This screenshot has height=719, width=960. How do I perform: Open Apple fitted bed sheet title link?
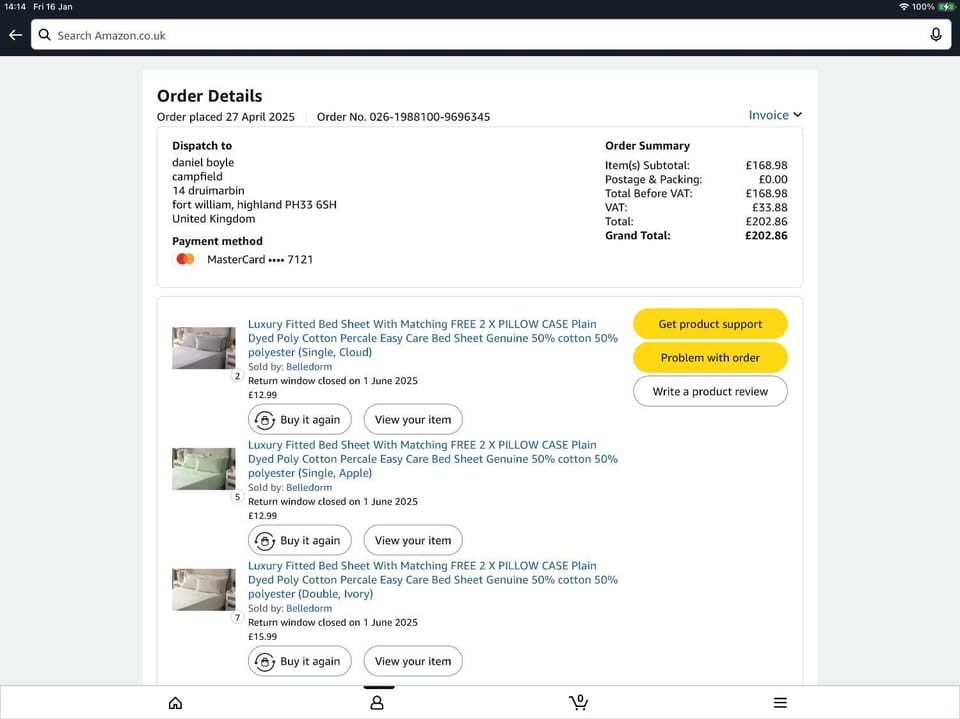pos(432,459)
